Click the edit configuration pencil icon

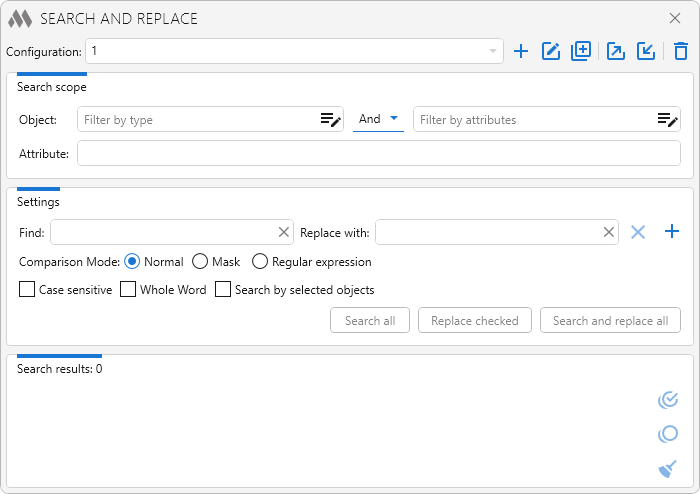(x=550, y=51)
